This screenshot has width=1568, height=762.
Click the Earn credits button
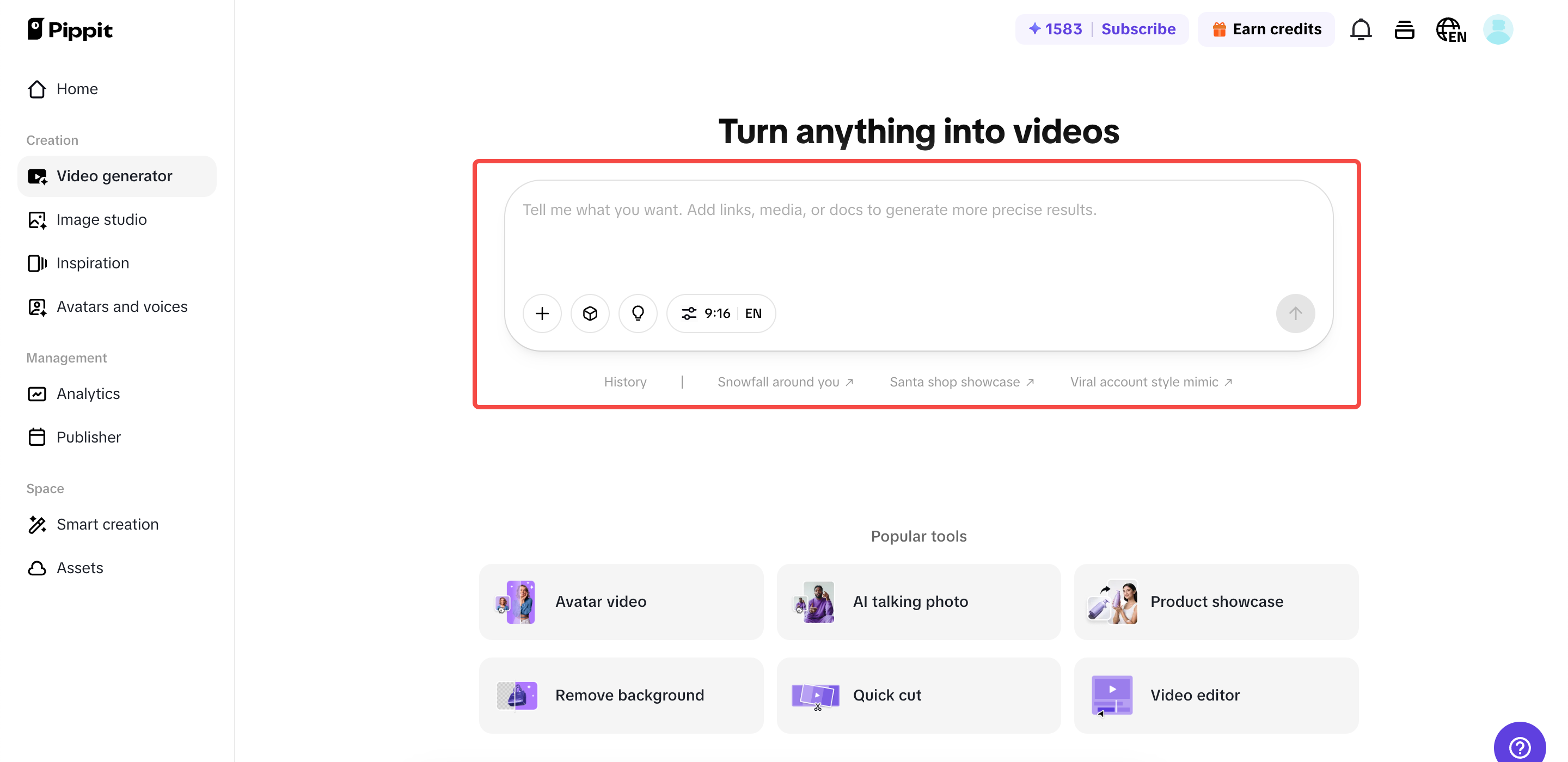tap(1265, 29)
